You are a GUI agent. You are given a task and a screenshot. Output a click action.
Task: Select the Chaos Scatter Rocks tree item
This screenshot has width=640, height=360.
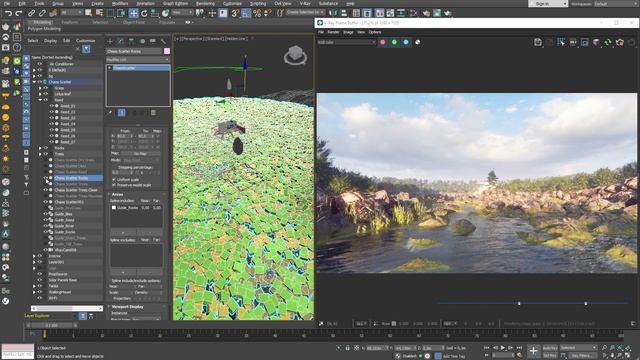tap(71, 178)
